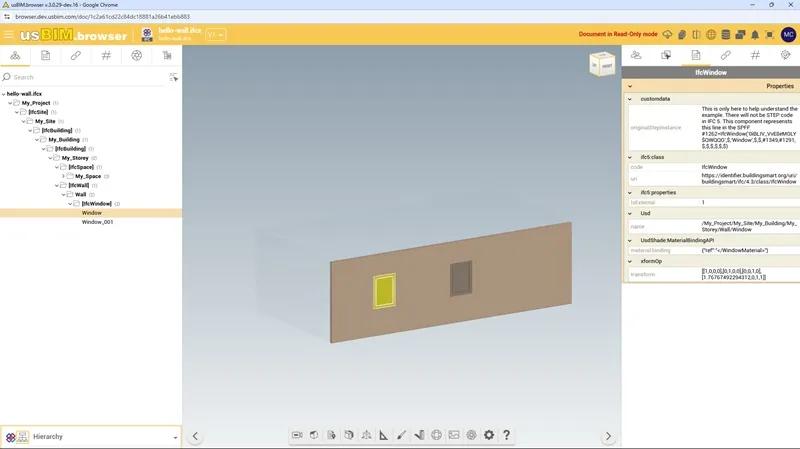This screenshot has width=800, height=449.
Task: Click the wireframe sphere mesh tool
Action: [x=471, y=435]
